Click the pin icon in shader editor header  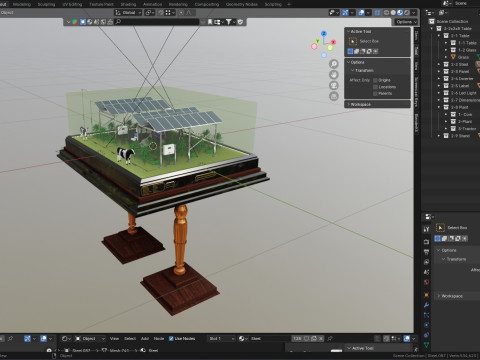click(x=330, y=338)
